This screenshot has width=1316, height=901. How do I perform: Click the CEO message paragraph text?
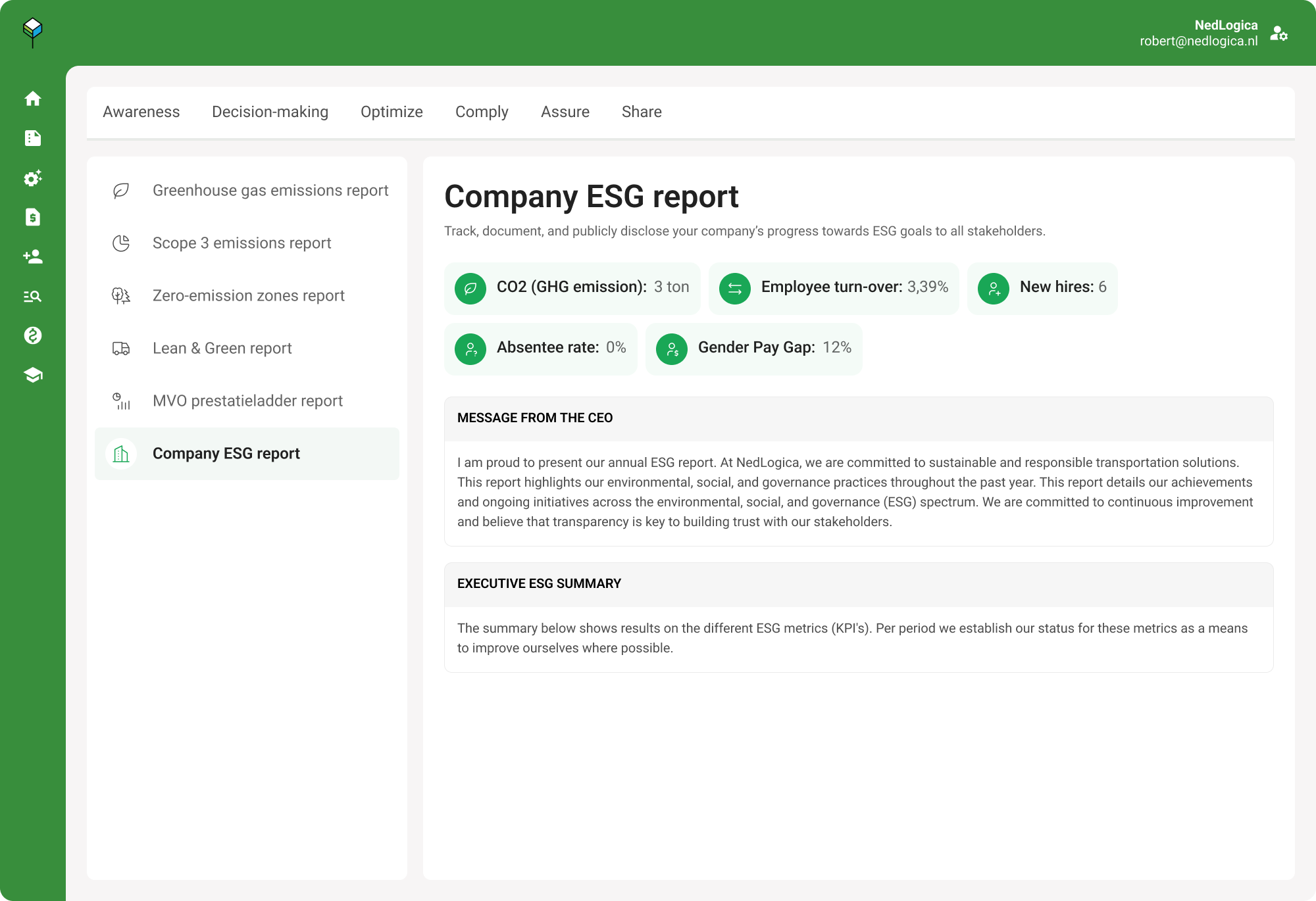tap(855, 492)
